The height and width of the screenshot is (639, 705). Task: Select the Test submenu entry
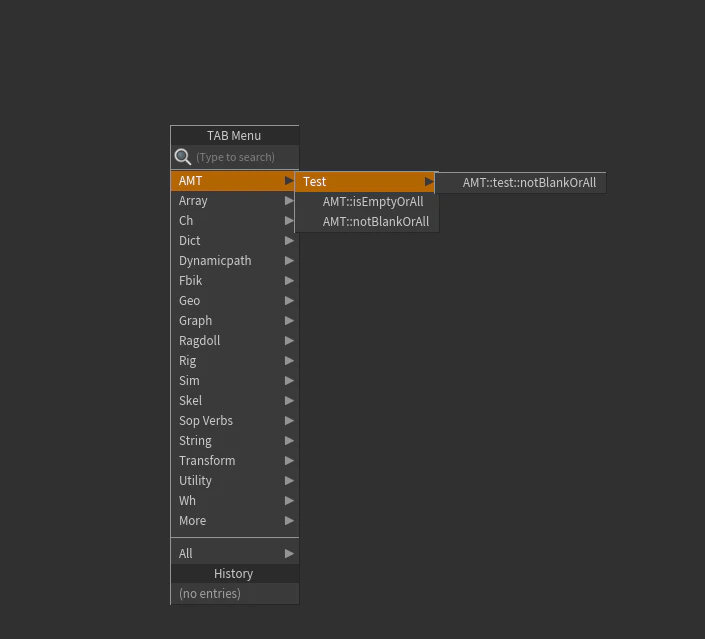[x=365, y=182]
